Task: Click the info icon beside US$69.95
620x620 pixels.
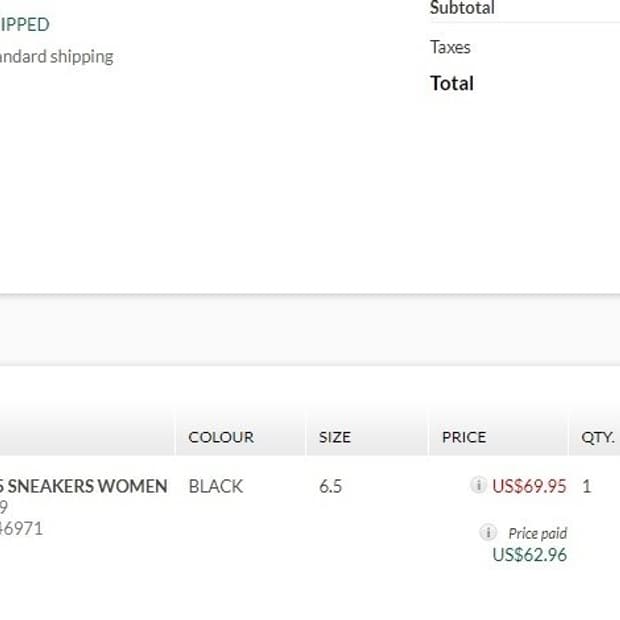Action: [478, 484]
